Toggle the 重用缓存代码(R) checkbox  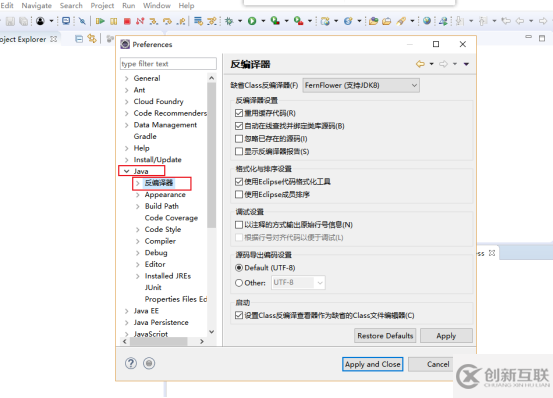pos(239,113)
